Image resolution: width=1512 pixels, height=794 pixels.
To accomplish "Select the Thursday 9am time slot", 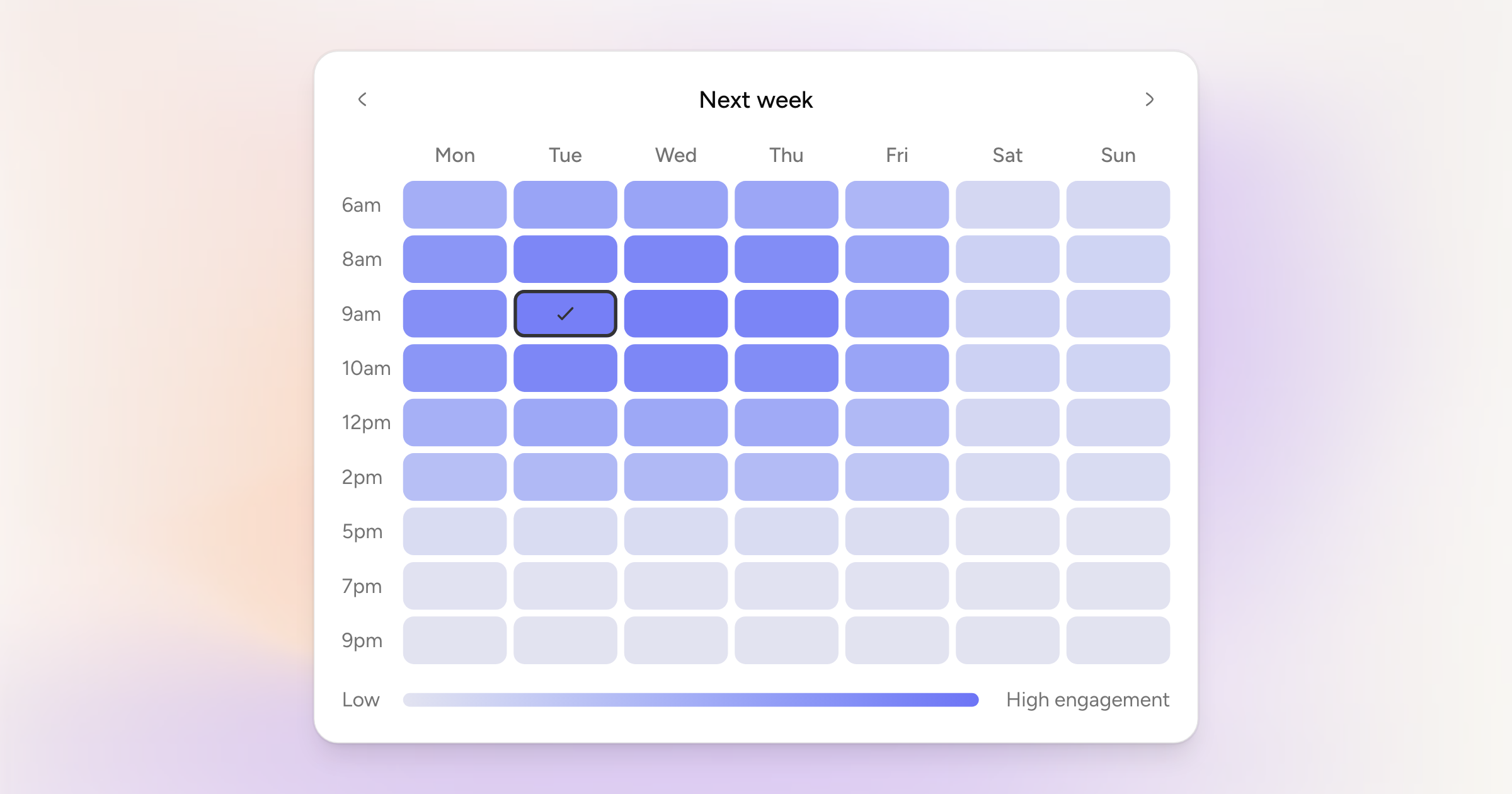I will 786,314.
